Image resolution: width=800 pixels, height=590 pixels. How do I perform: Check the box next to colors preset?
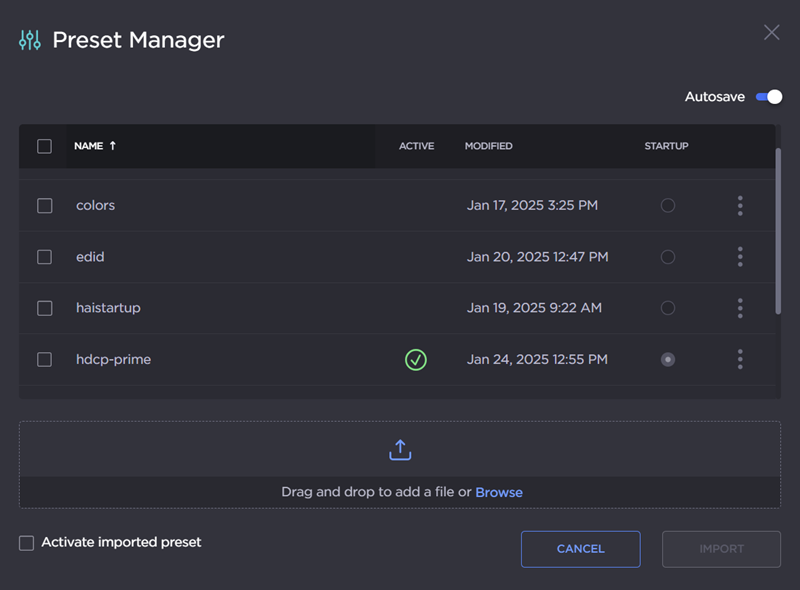(45, 206)
